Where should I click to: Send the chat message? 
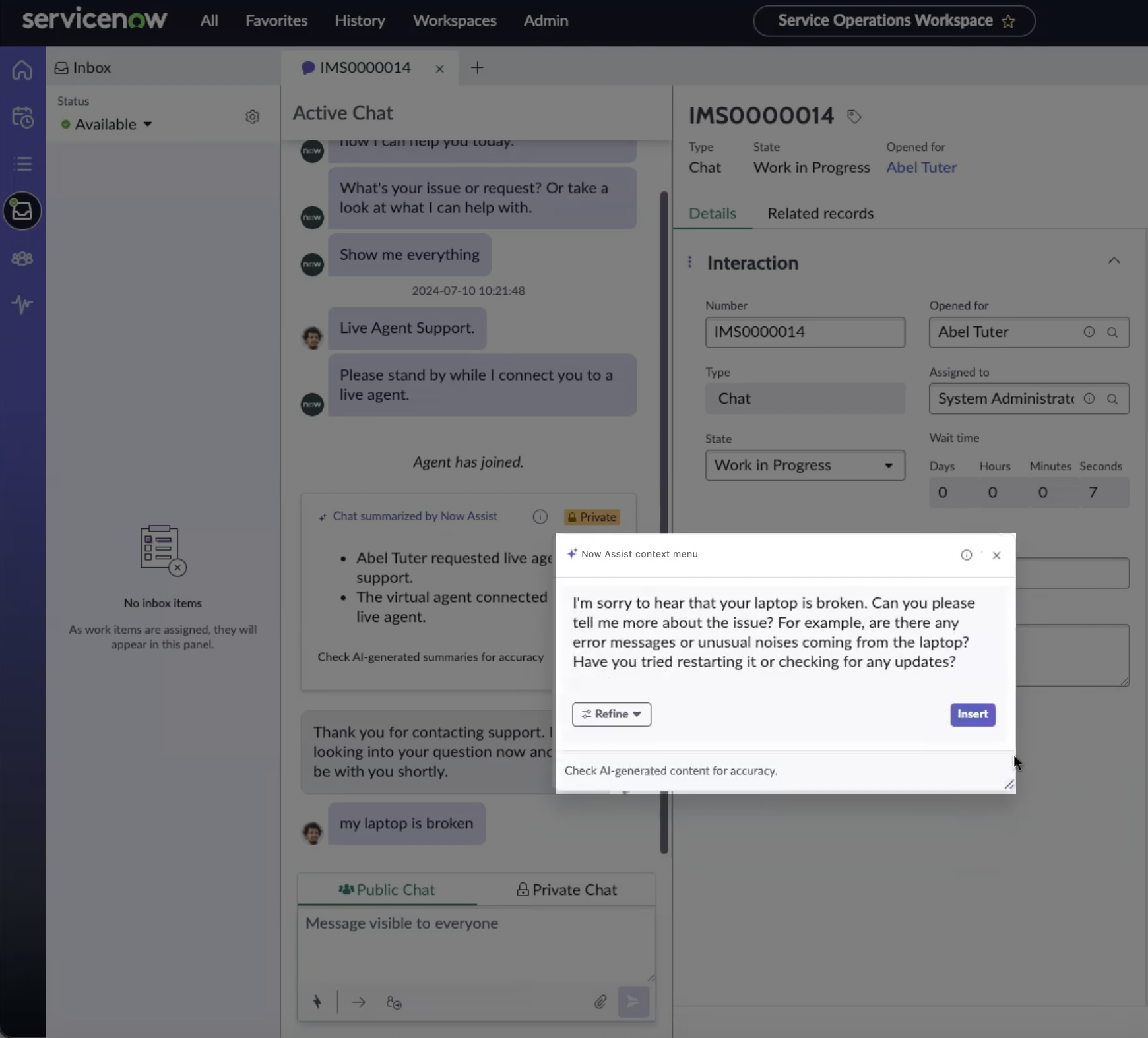point(633,1002)
